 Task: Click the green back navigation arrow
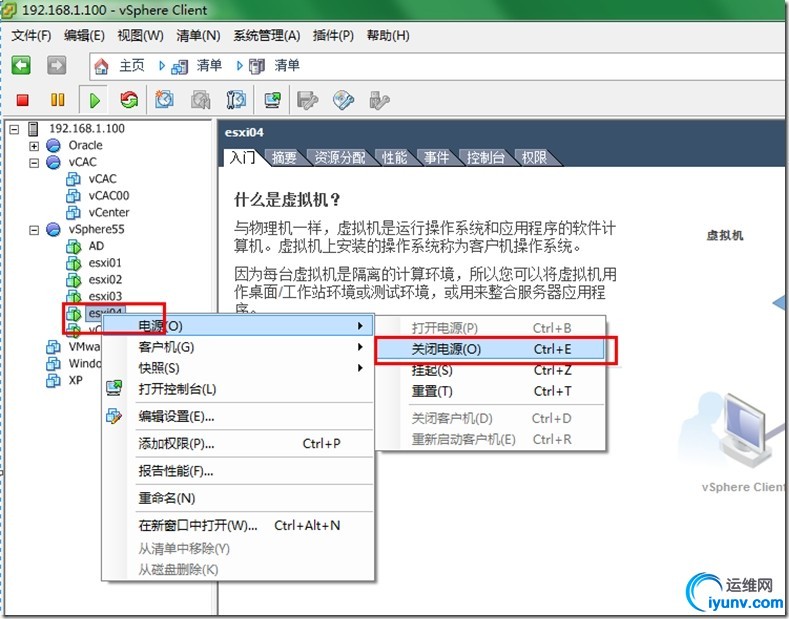(21, 65)
